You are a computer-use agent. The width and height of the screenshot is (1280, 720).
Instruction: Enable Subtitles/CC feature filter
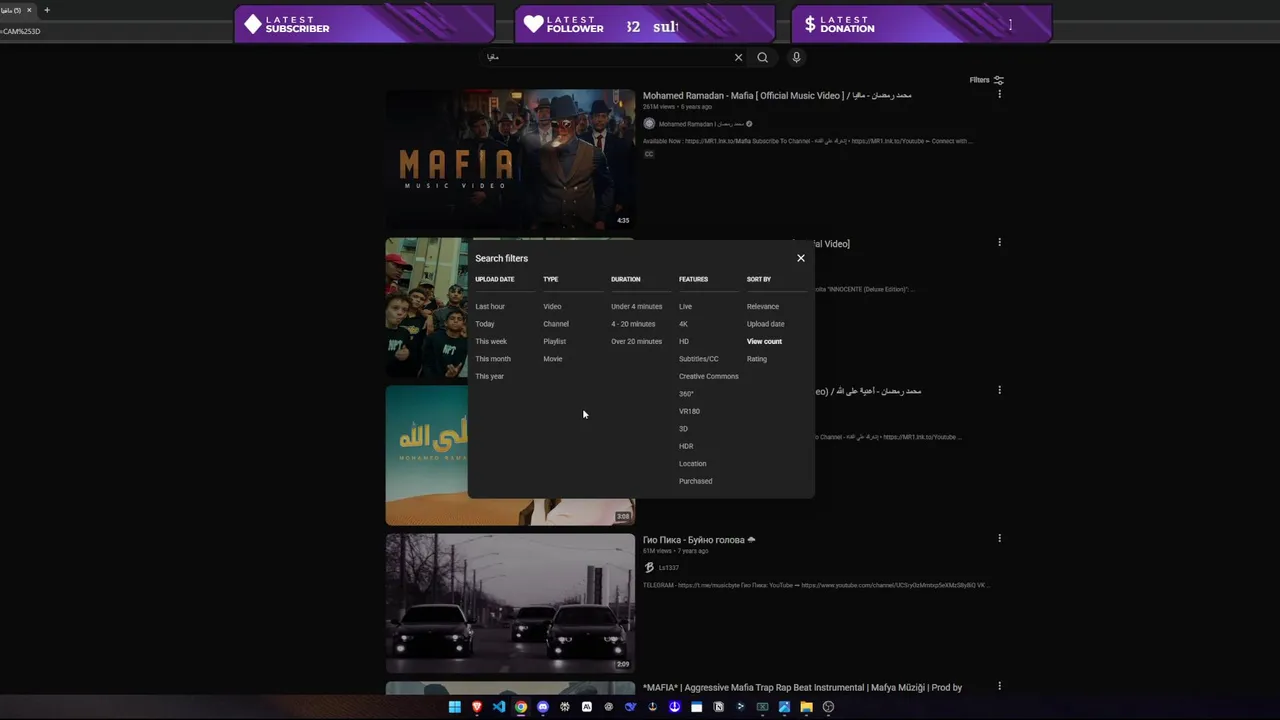point(698,359)
